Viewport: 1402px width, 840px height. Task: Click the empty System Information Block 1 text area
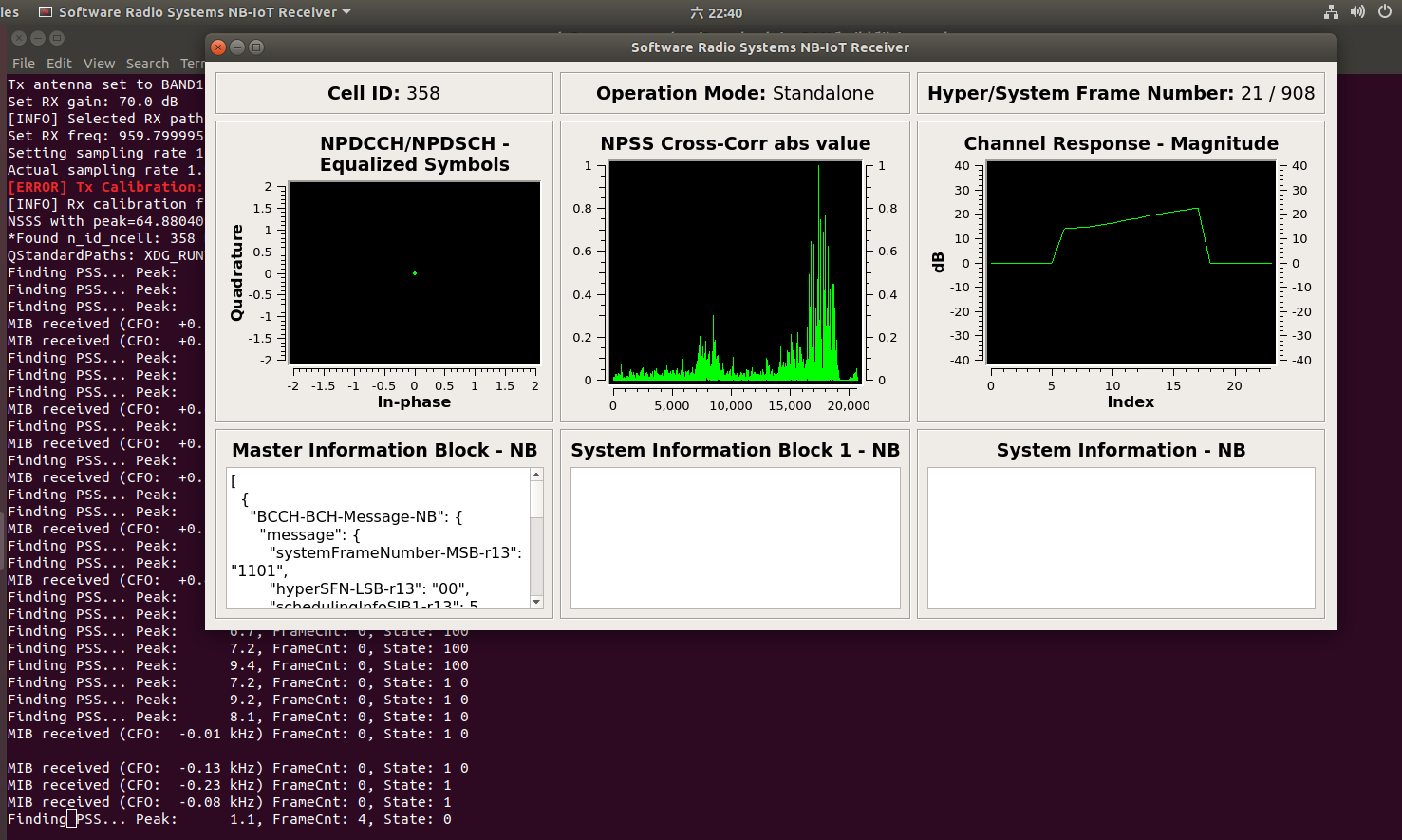pyautogui.click(x=735, y=538)
